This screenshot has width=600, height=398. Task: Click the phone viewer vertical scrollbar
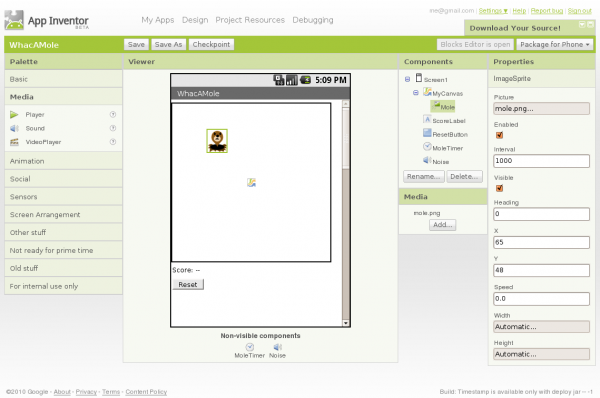pyautogui.click(x=346, y=213)
